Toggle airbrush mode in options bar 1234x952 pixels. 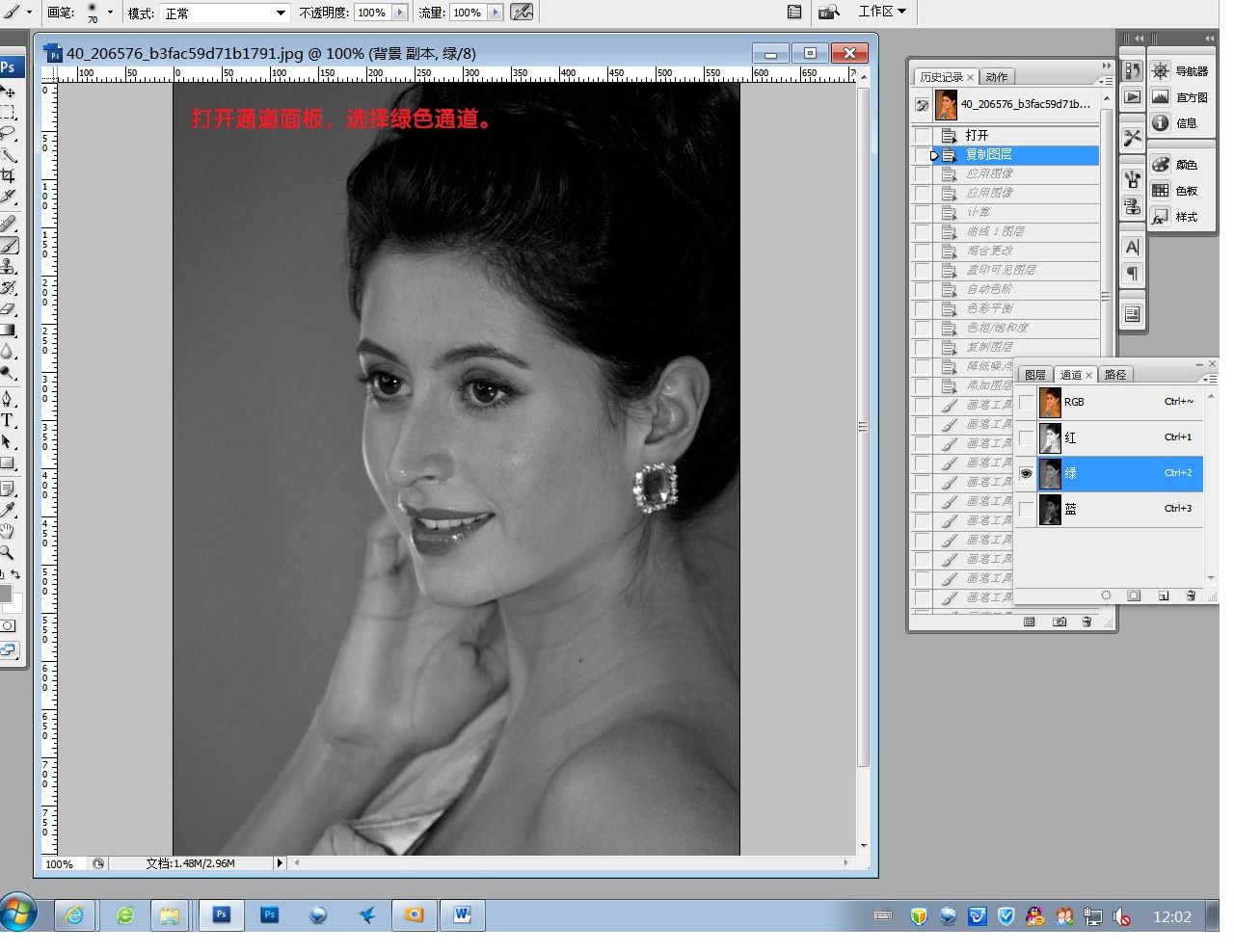point(522,13)
